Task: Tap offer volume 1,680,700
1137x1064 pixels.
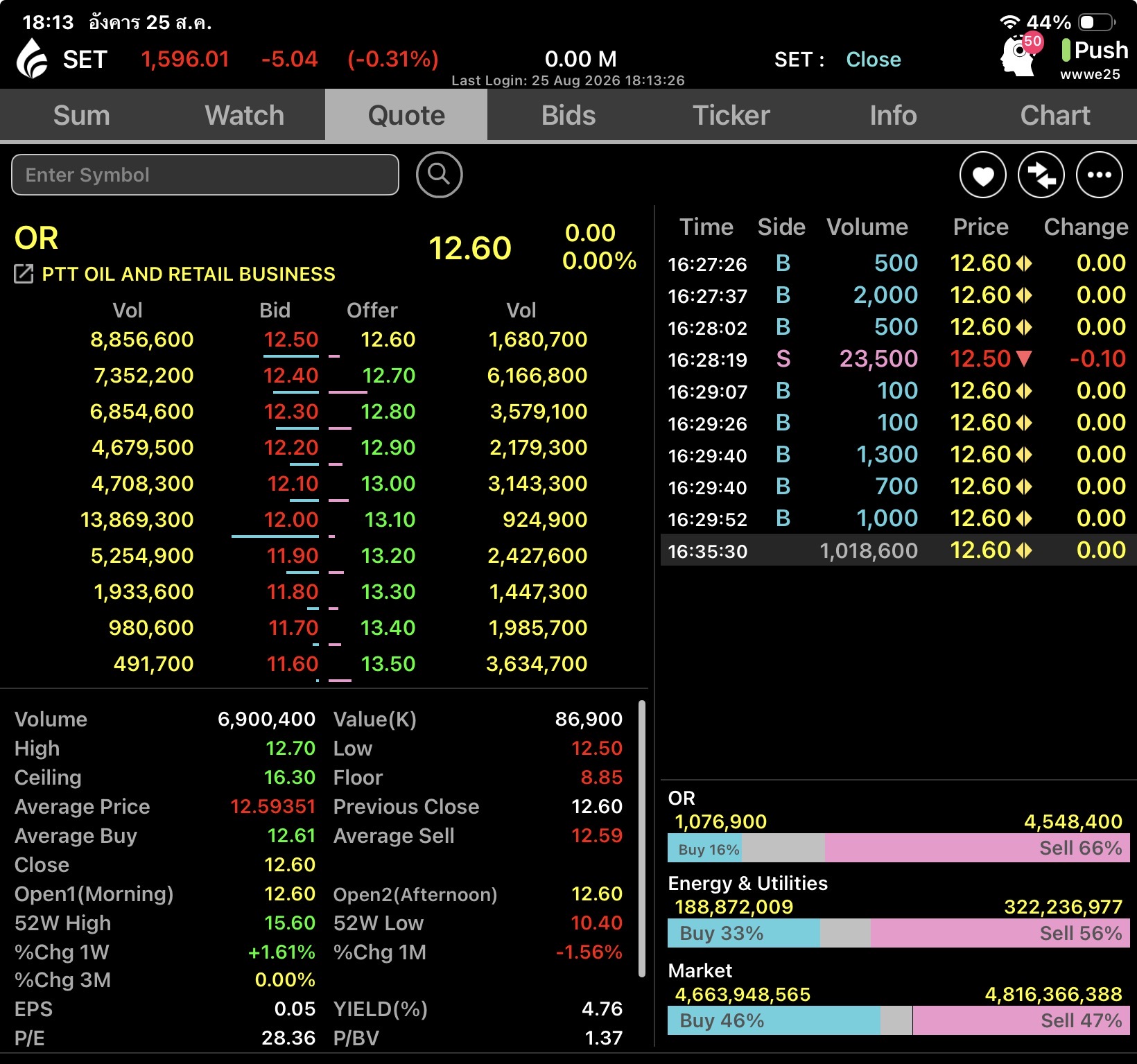Action: click(x=537, y=340)
